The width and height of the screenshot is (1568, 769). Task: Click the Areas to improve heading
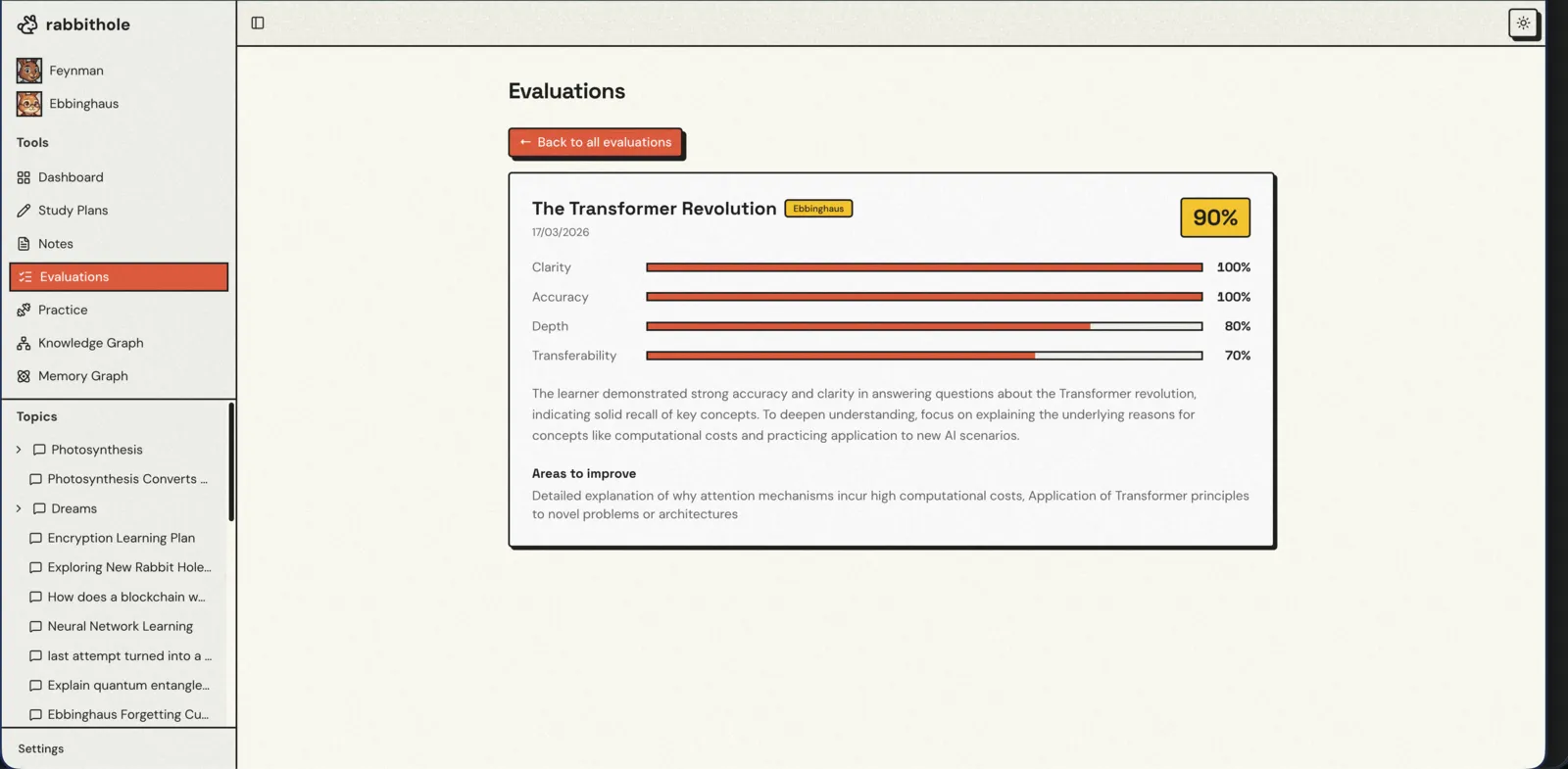[x=584, y=473]
